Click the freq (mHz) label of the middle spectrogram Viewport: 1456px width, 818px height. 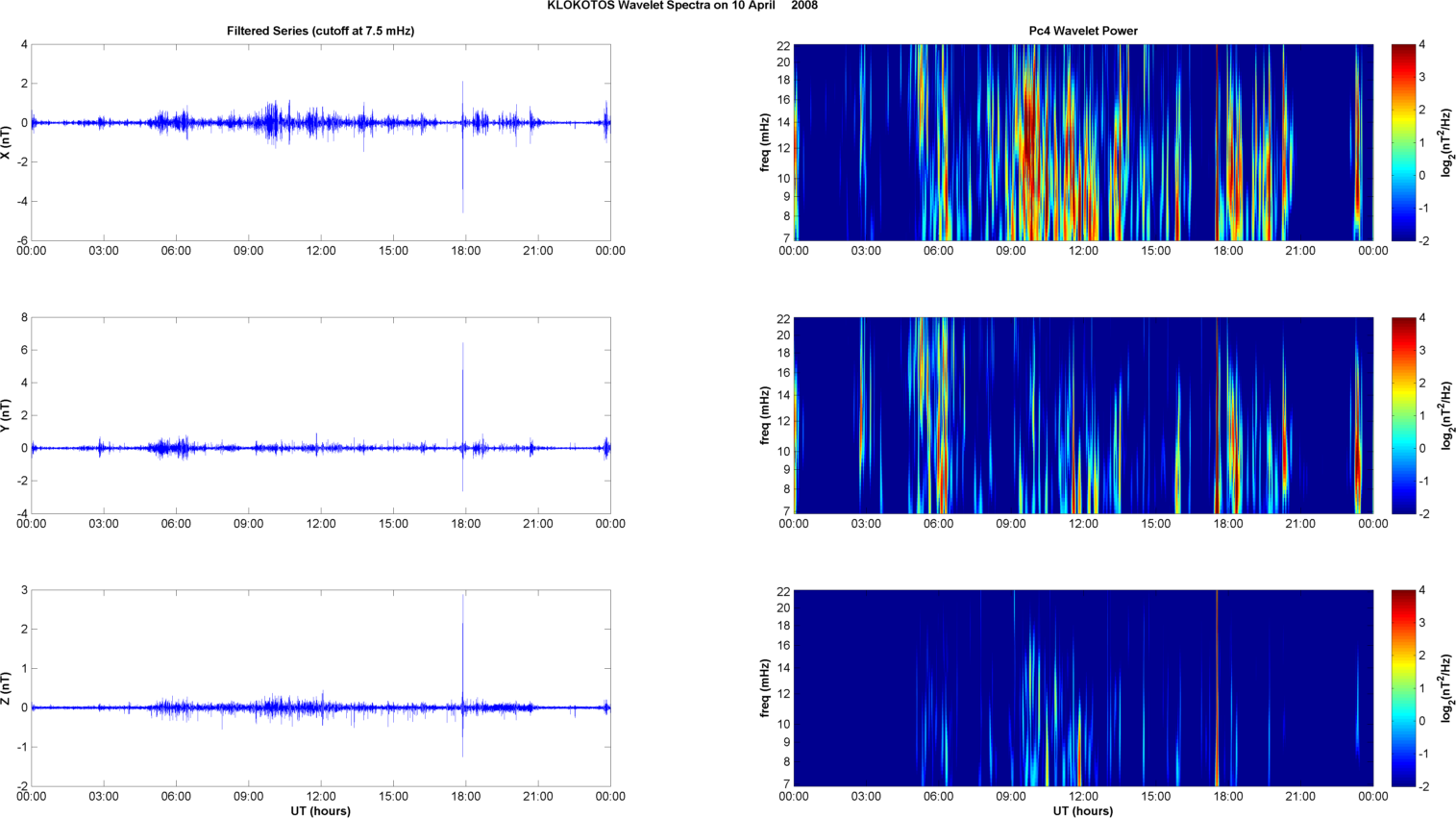765,415
